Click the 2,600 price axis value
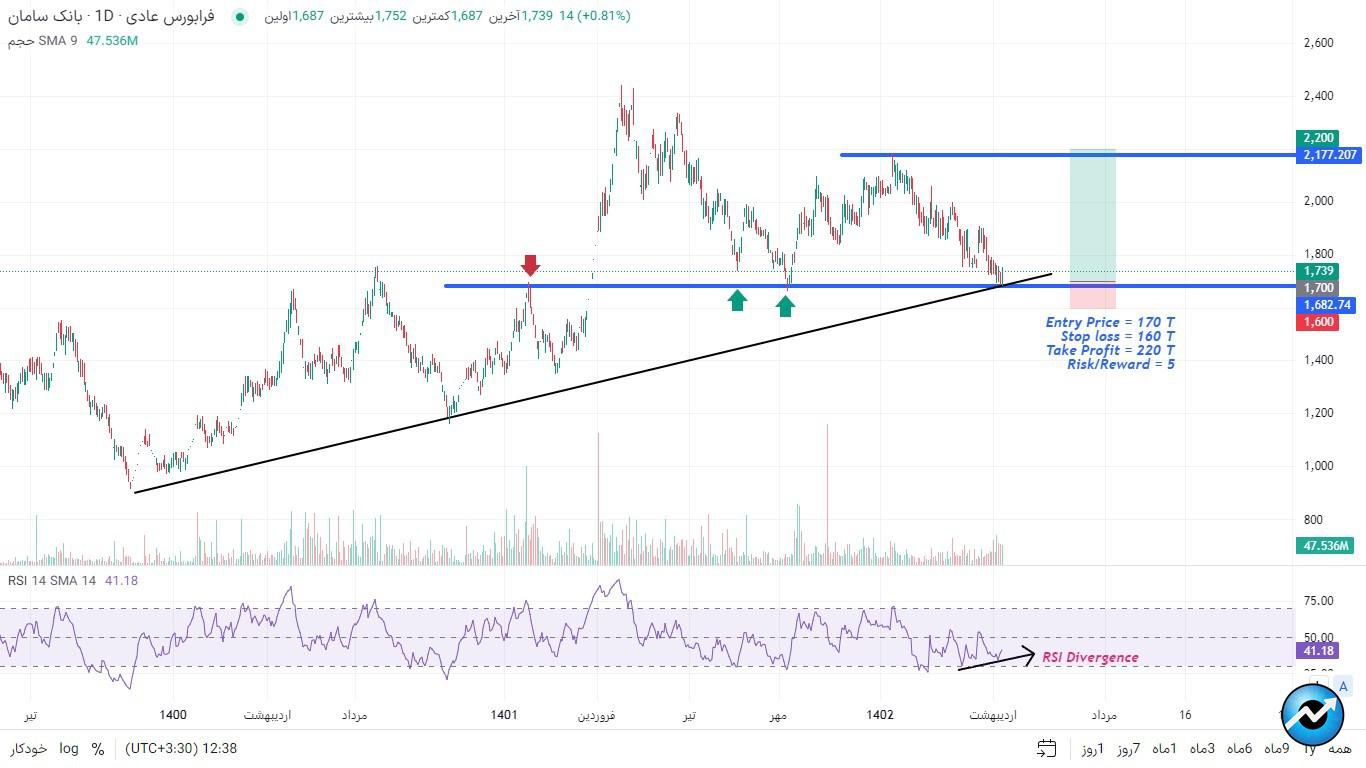The width and height of the screenshot is (1366, 768). coord(1319,43)
